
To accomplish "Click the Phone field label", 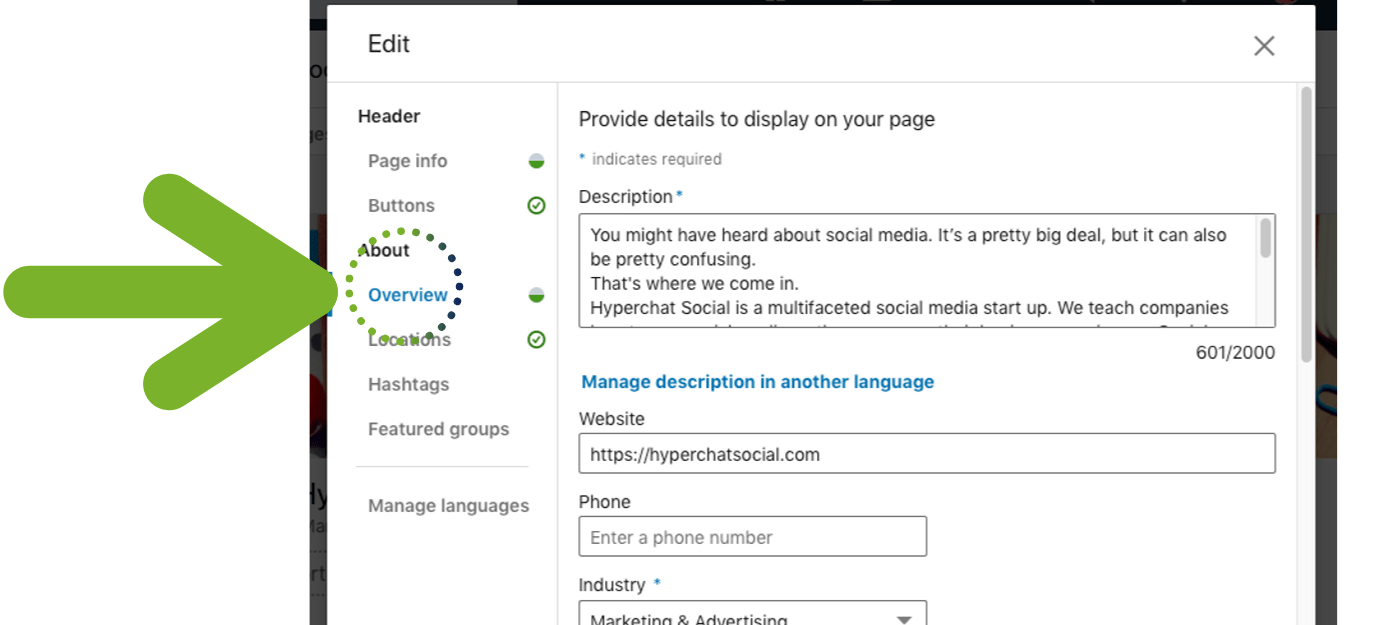I will pos(605,502).
